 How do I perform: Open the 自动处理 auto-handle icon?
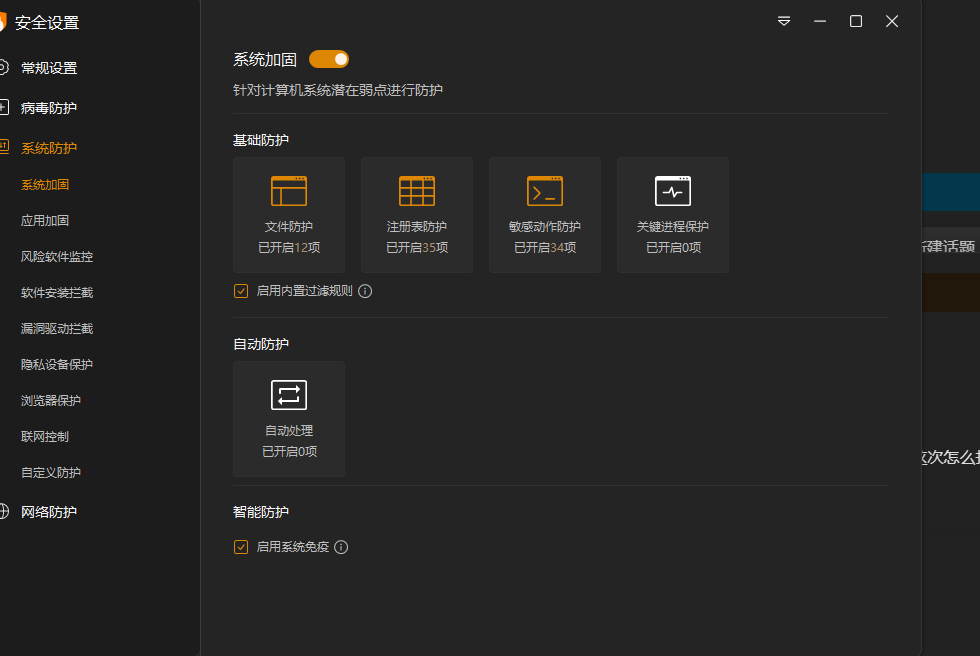click(289, 395)
